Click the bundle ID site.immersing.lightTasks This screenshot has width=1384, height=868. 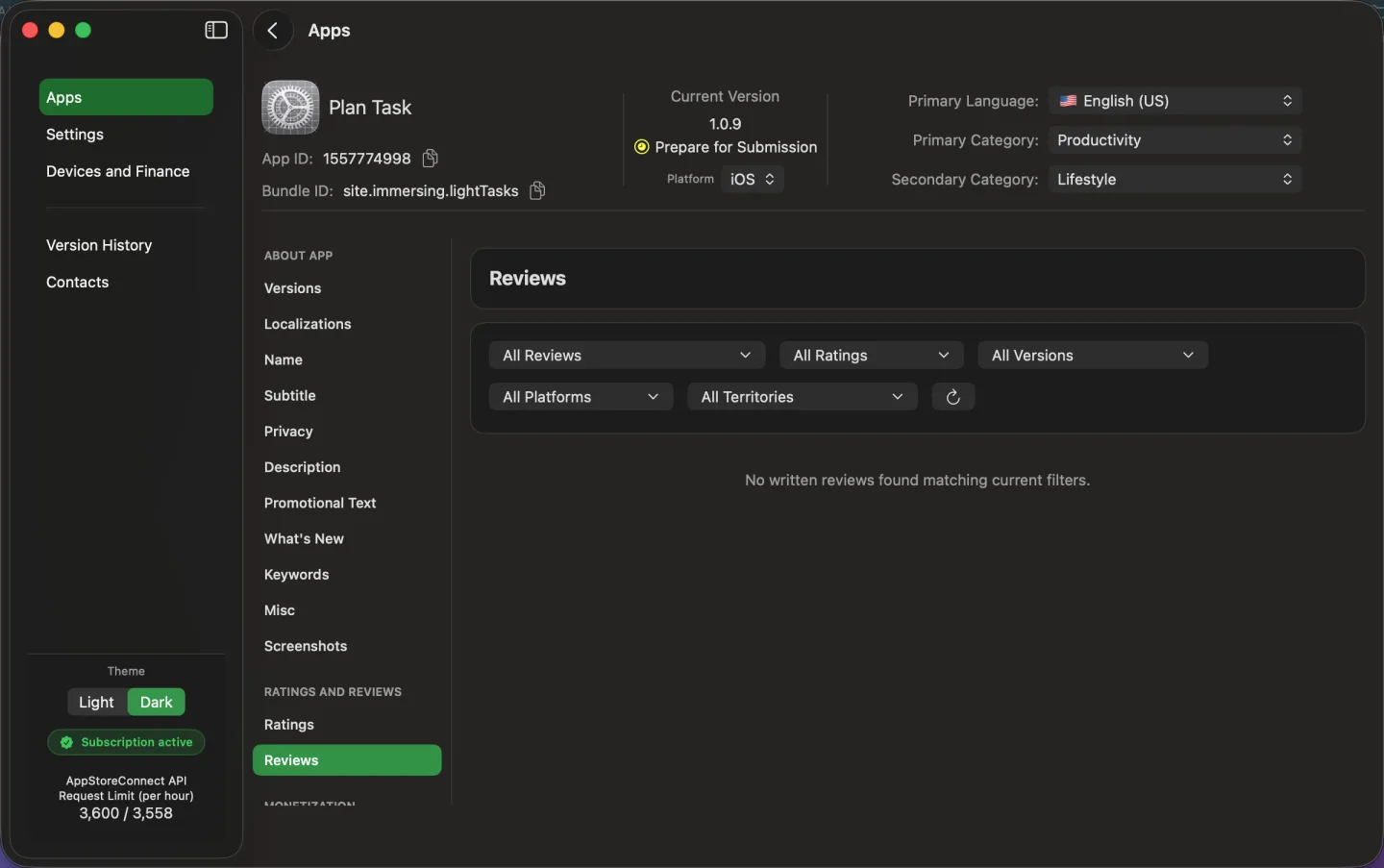click(x=431, y=191)
